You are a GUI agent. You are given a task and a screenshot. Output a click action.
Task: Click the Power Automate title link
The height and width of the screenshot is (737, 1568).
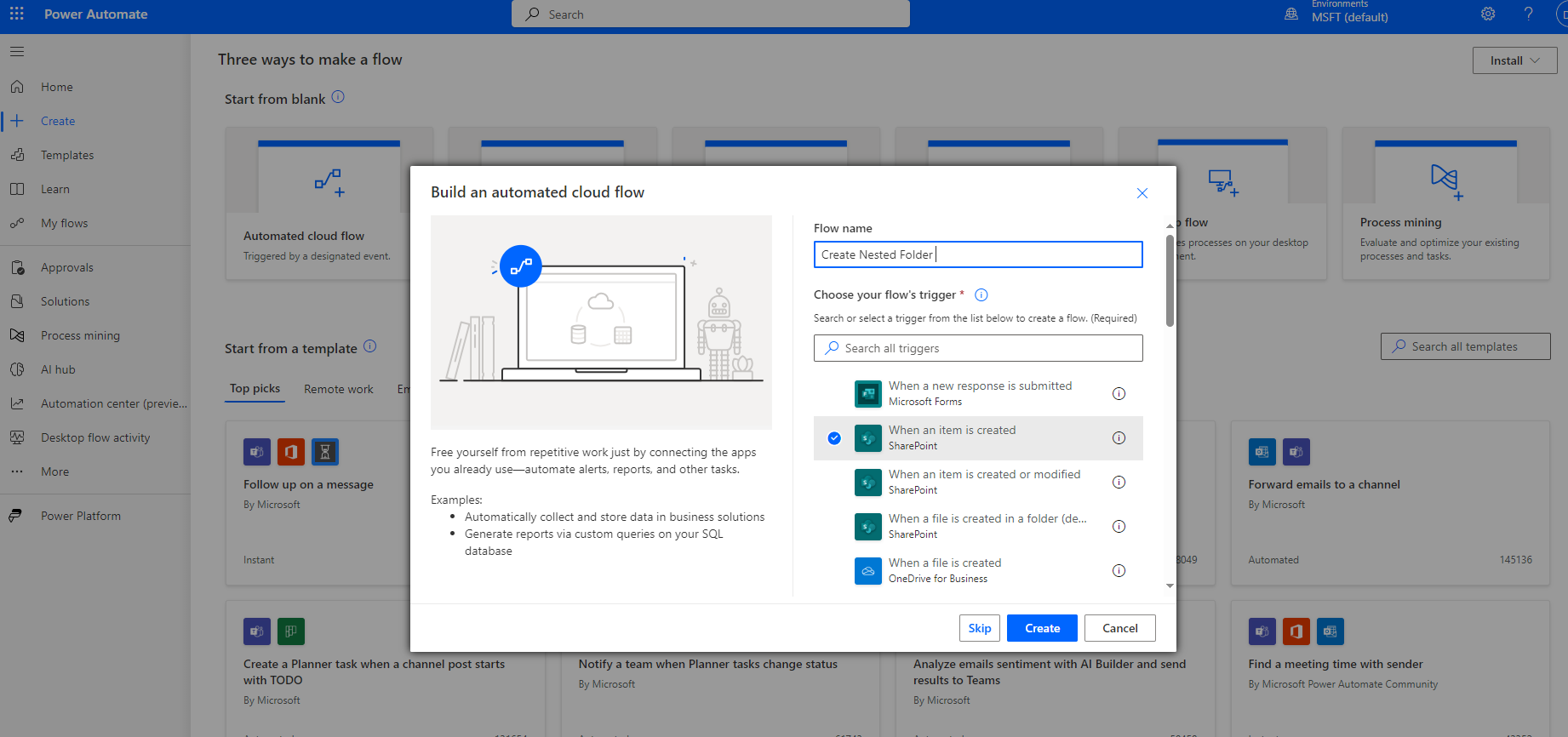pos(96,14)
